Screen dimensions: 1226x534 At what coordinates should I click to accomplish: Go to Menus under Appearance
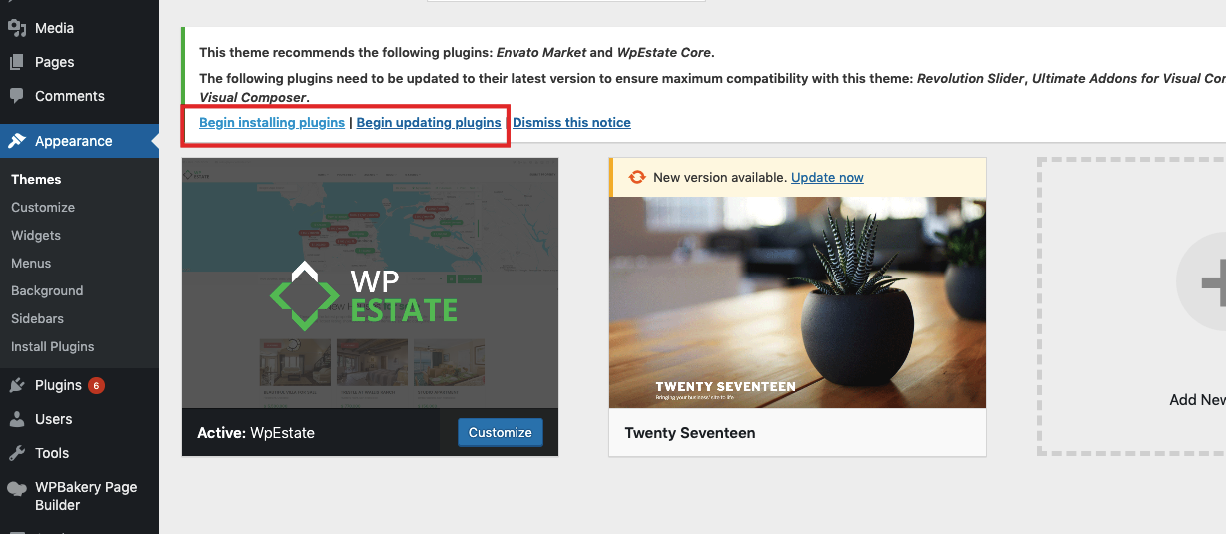31,263
